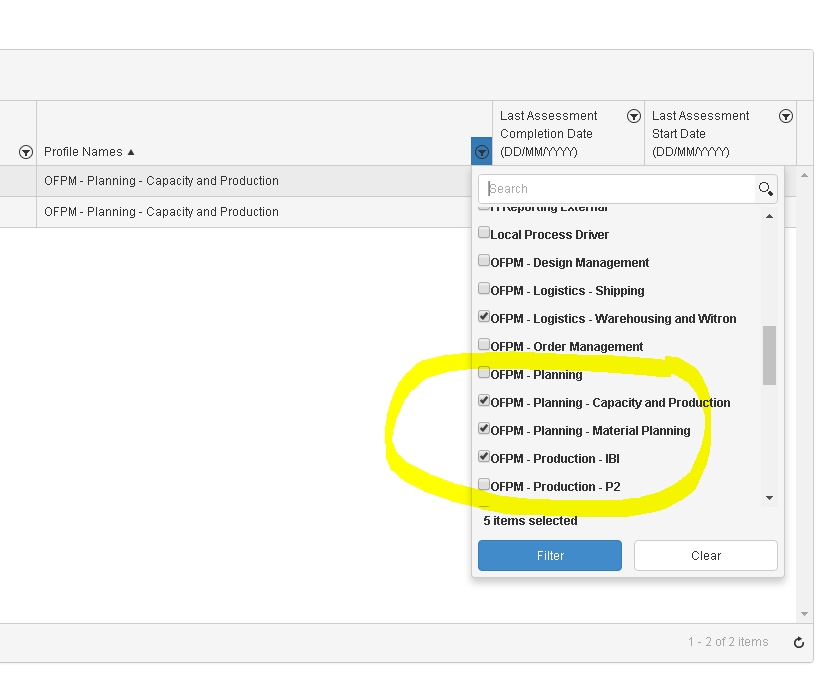Check OFPM - Design Management checkbox
This screenshot has width=822, height=678.
point(484,261)
